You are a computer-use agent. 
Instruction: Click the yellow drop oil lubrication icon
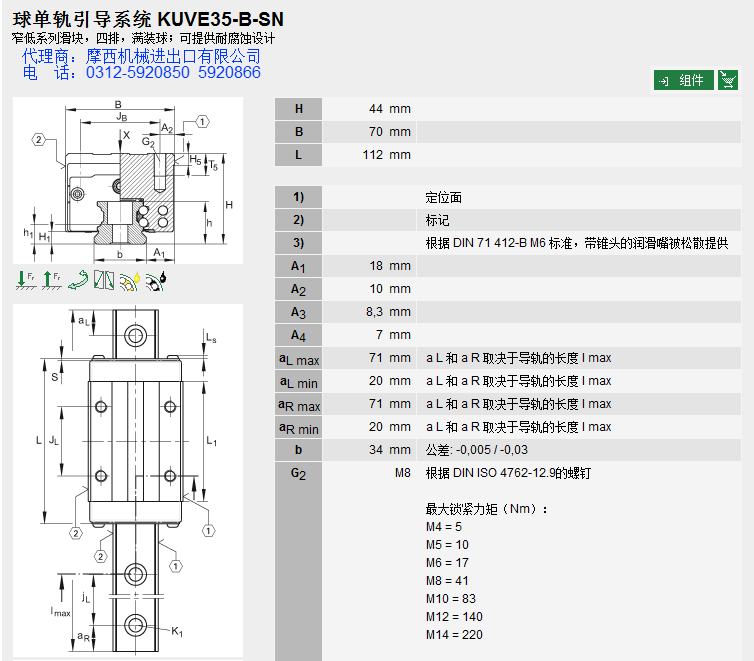click(x=129, y=282)
